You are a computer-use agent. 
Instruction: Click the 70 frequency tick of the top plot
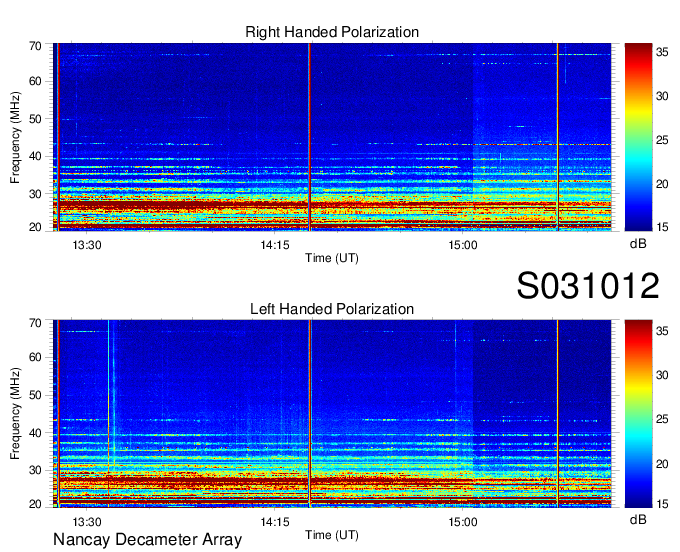pyautogui.click(x=36, y=46)
